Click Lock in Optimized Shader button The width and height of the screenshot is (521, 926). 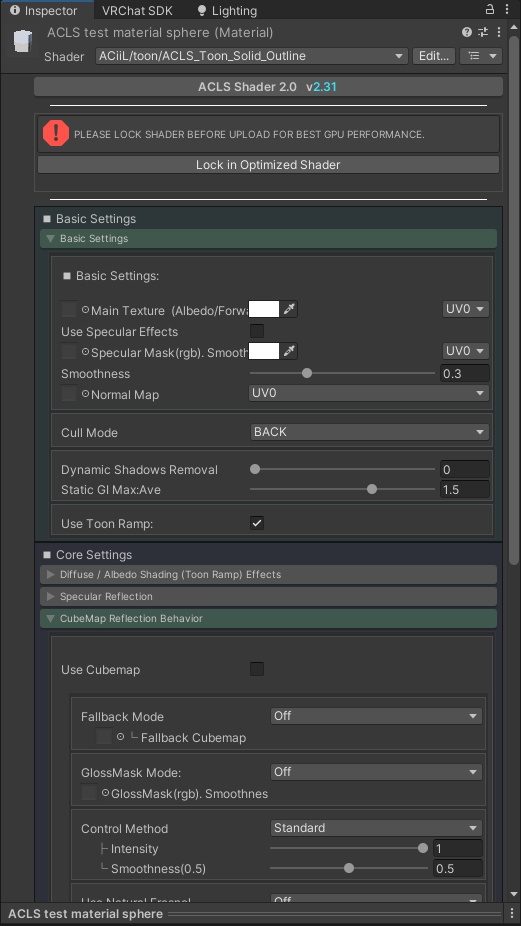pos(268,165)
